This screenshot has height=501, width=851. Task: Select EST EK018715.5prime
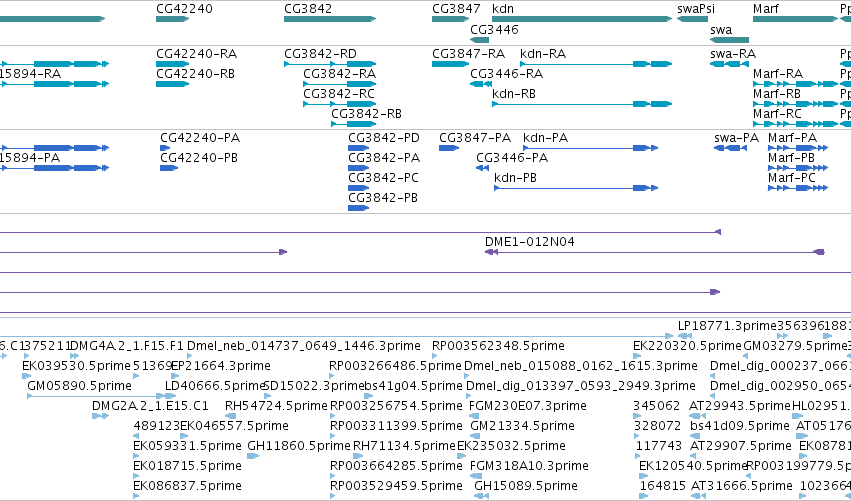[187, 466]
